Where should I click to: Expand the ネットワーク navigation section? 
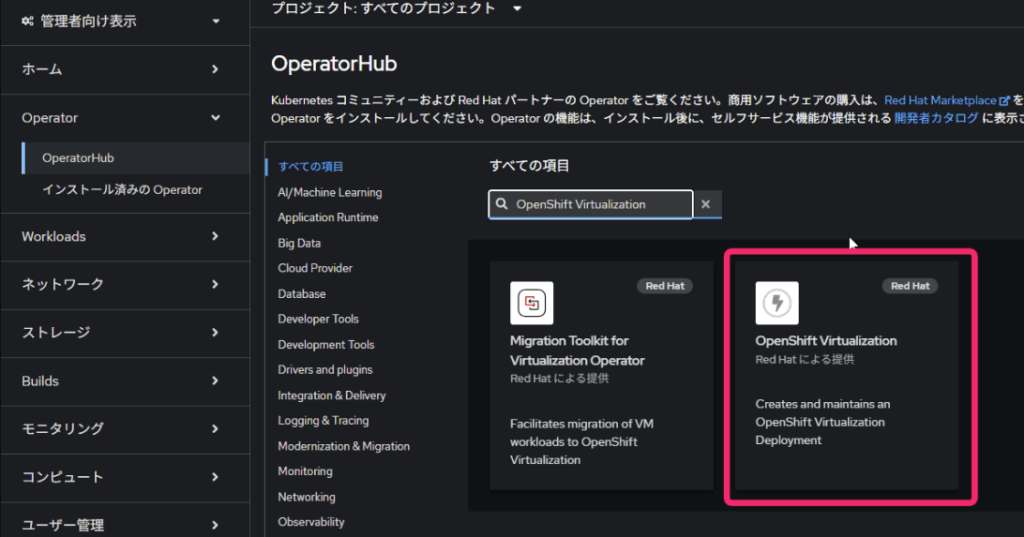point(125,285)
